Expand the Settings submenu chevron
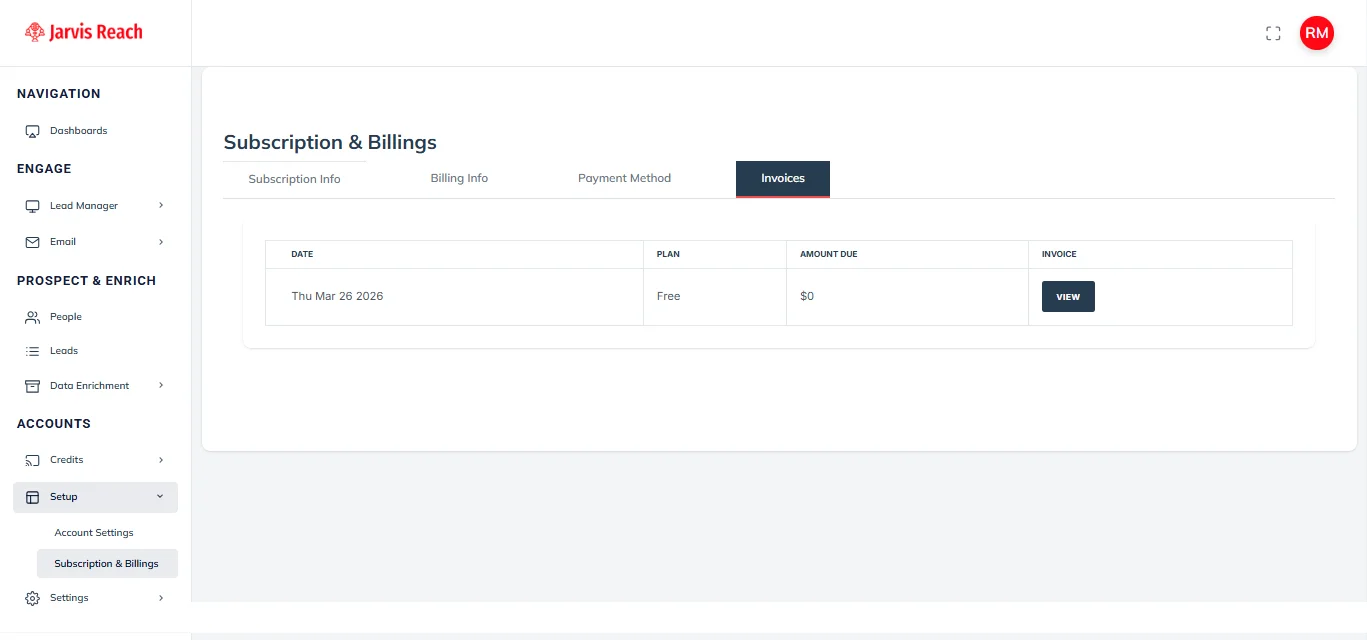1367x640 pixels. tap(161, 597)
